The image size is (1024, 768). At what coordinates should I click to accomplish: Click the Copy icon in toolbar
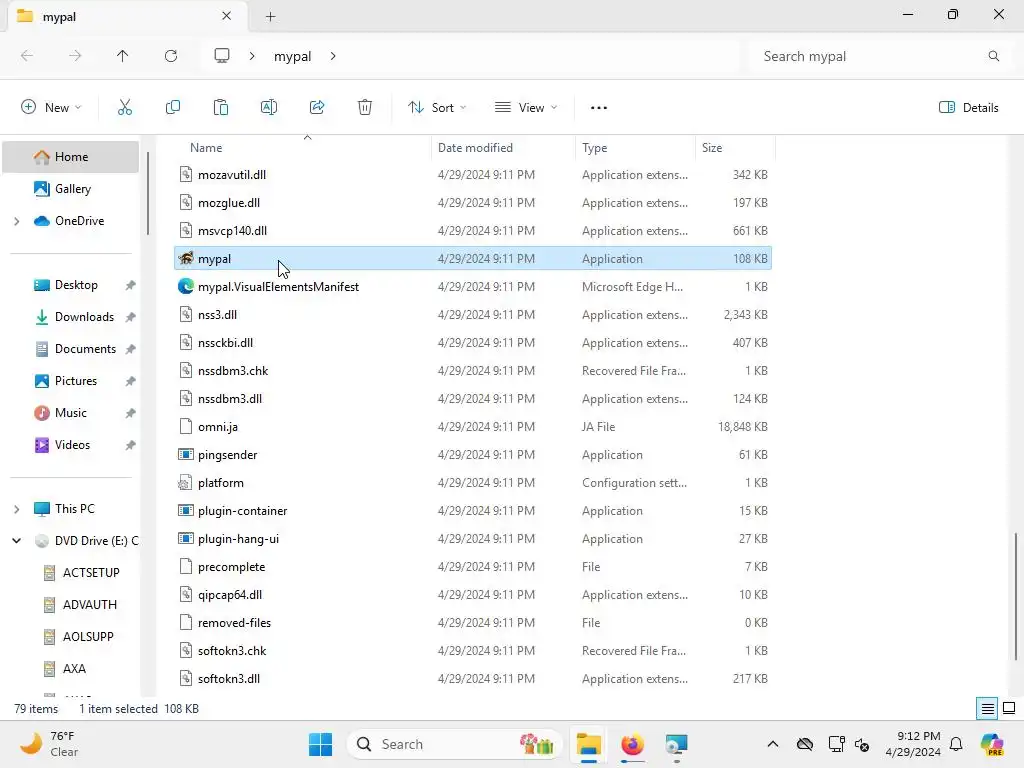coord(173,108)
